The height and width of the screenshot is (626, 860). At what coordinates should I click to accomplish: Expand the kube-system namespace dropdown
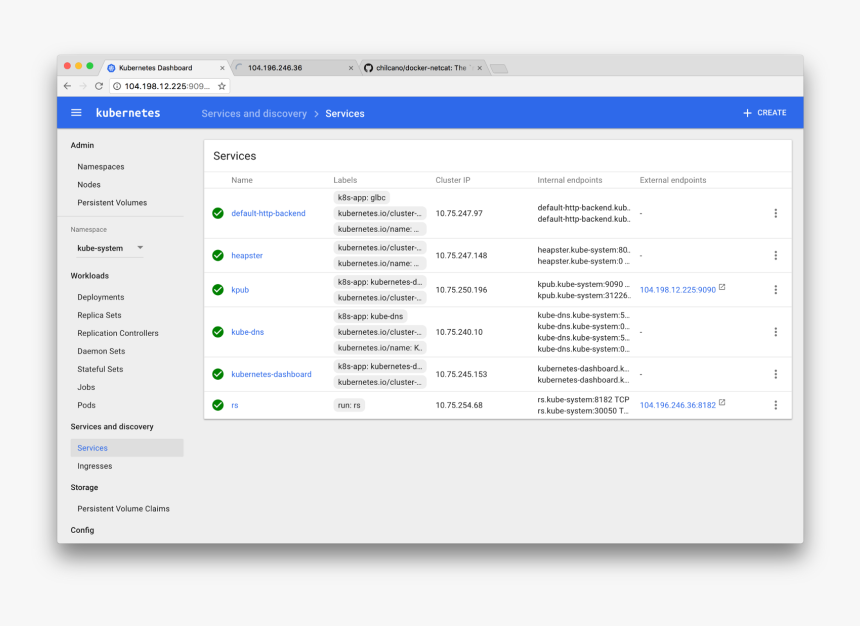(140, 248)
